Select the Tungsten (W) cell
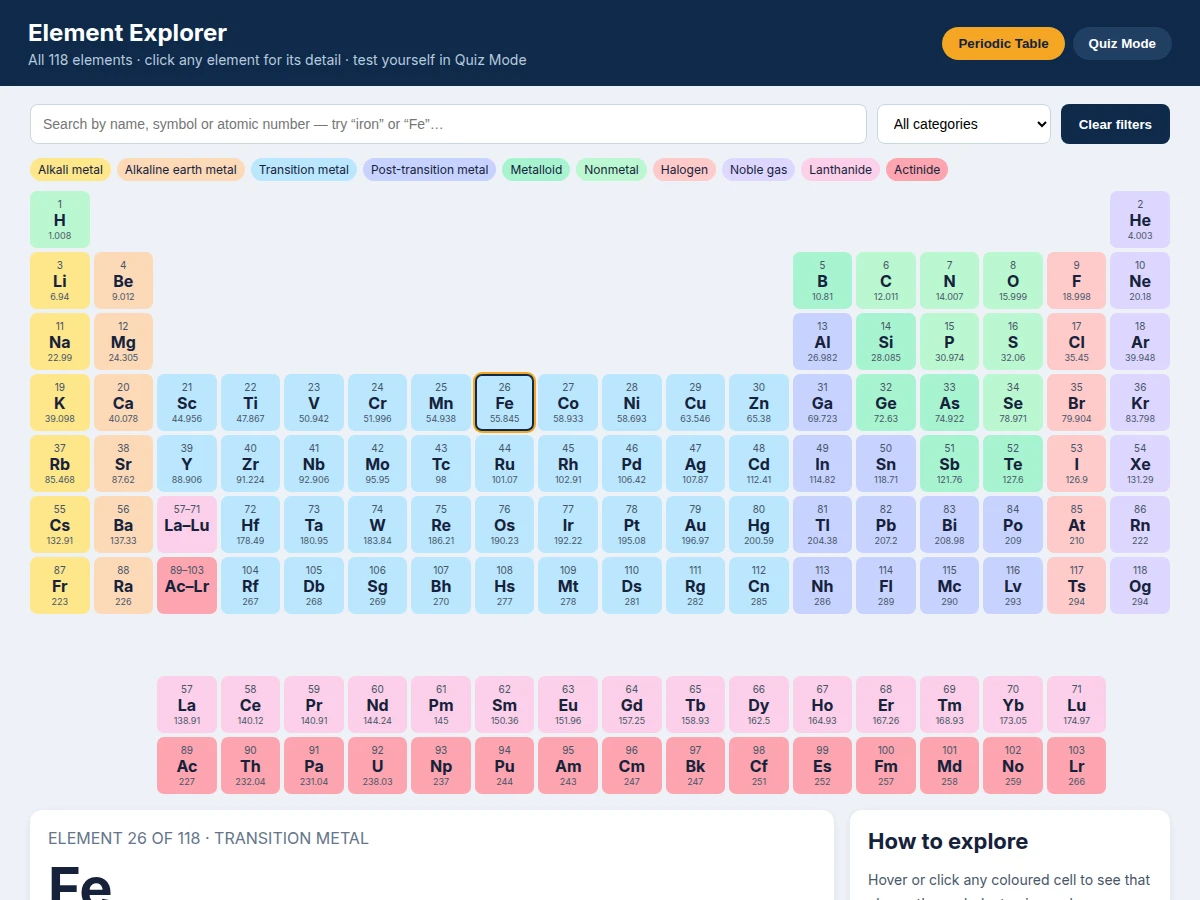Screen dimensions: 1200x900 (x=378, y=525)
